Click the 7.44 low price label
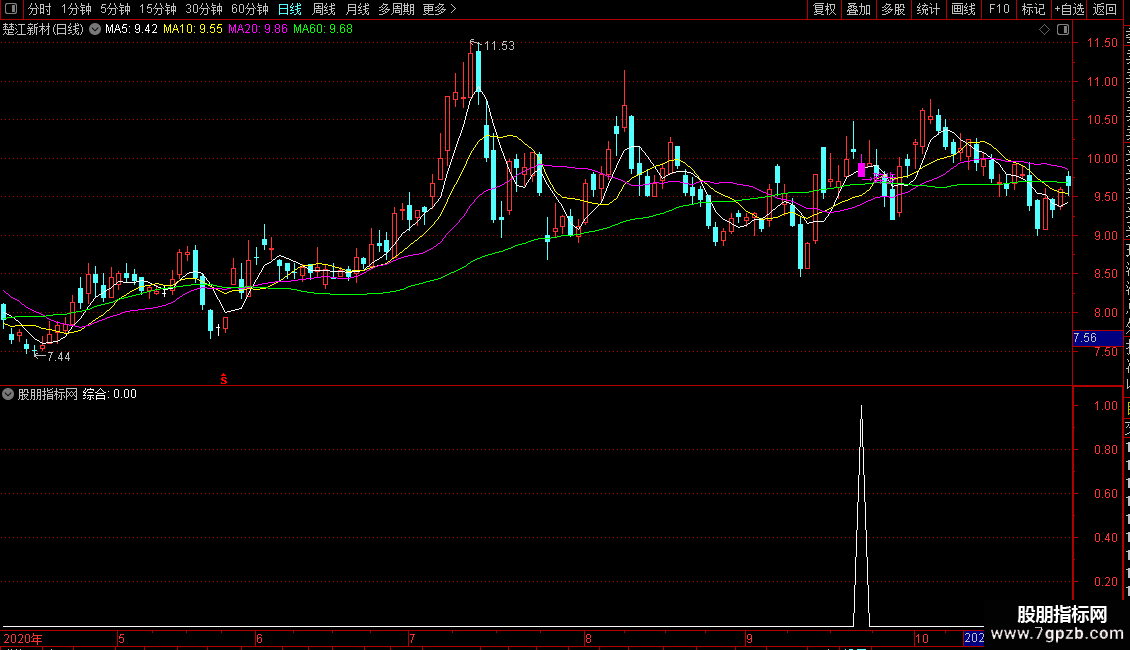This screenshot has height=650, width=1130. pyautogui.click(x=58, y=357)
